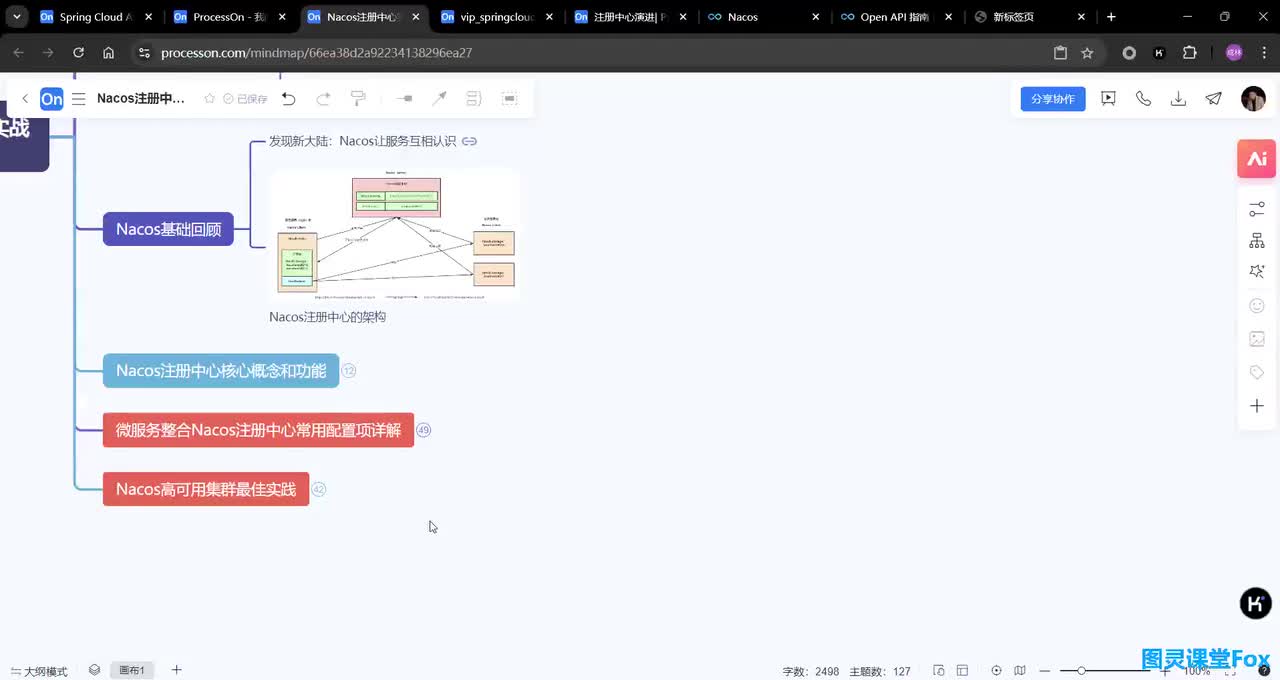
Task: Select the 微服务整合Nacos注册中心常用配置项详解 node
Action: click(x=258, y=430)
